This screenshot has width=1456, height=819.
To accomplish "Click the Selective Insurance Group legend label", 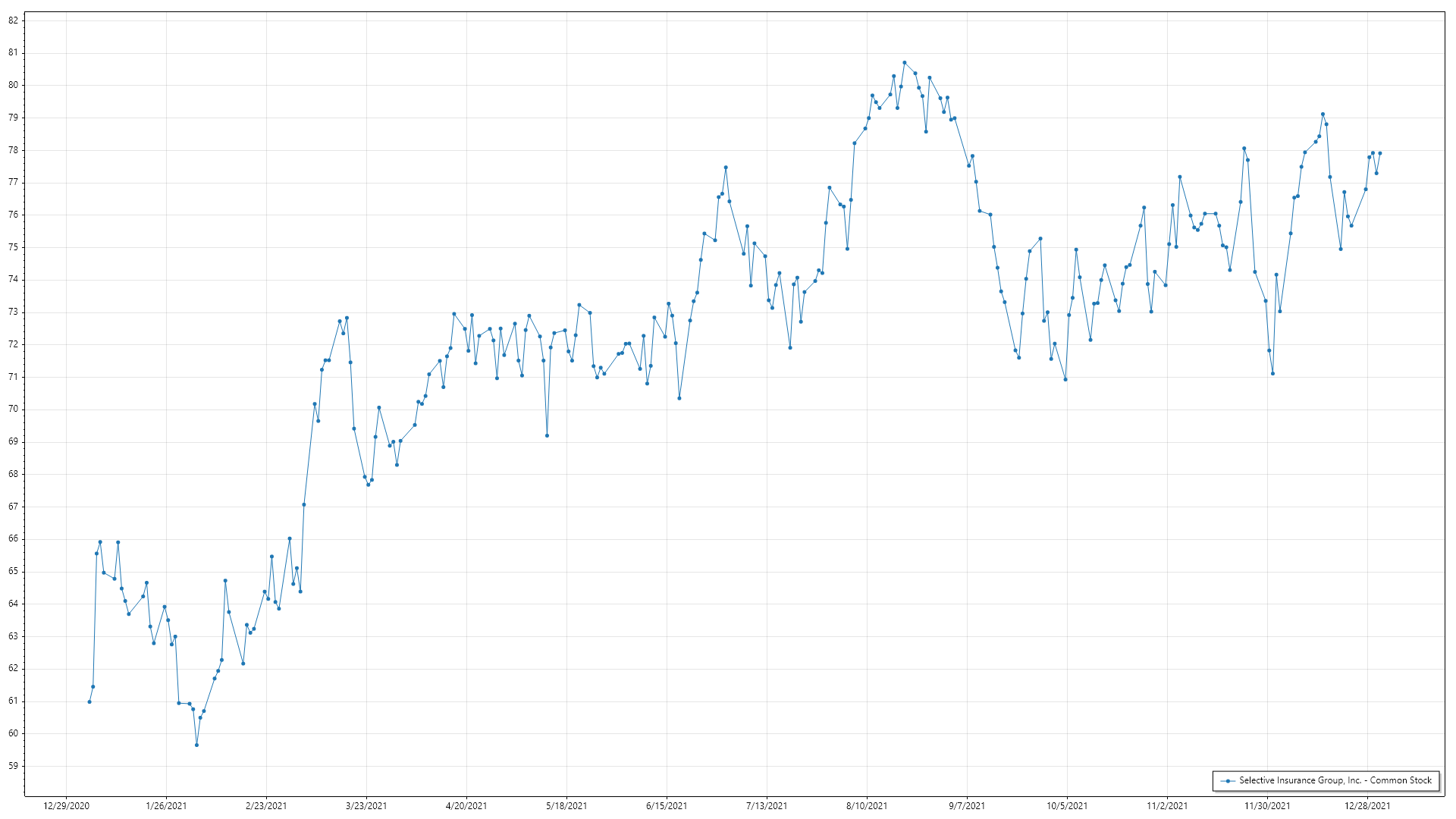I will pyautogui.click(x=1335, y=780).
